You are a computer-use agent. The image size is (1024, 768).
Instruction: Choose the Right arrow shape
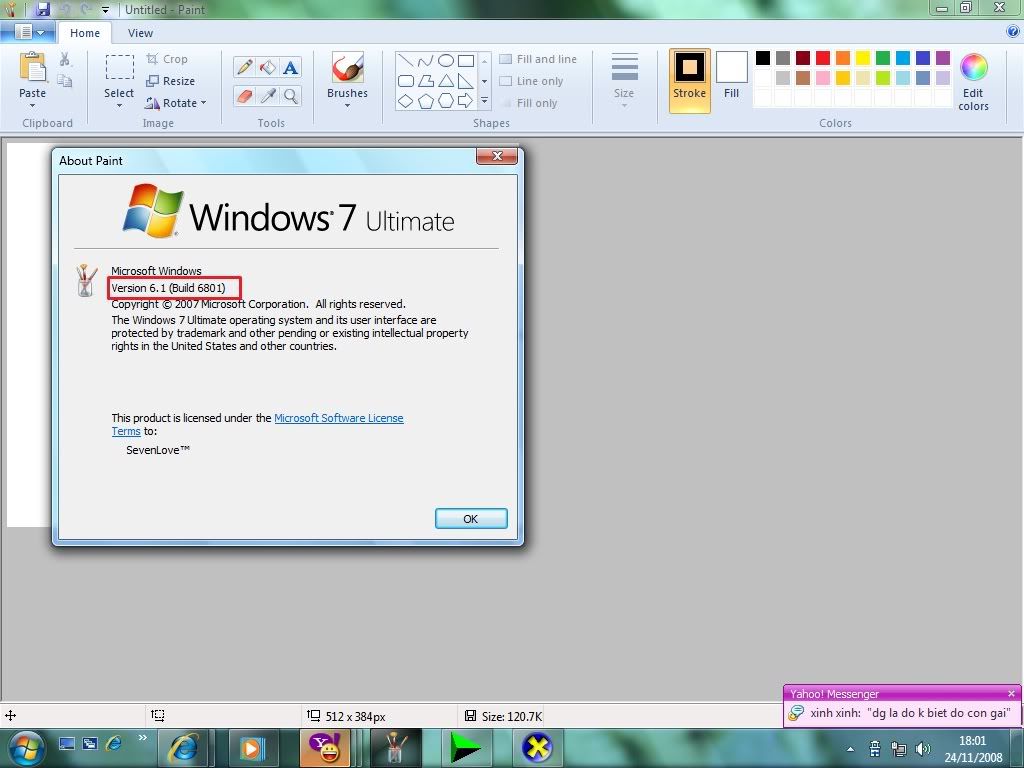tap(466, 101)
